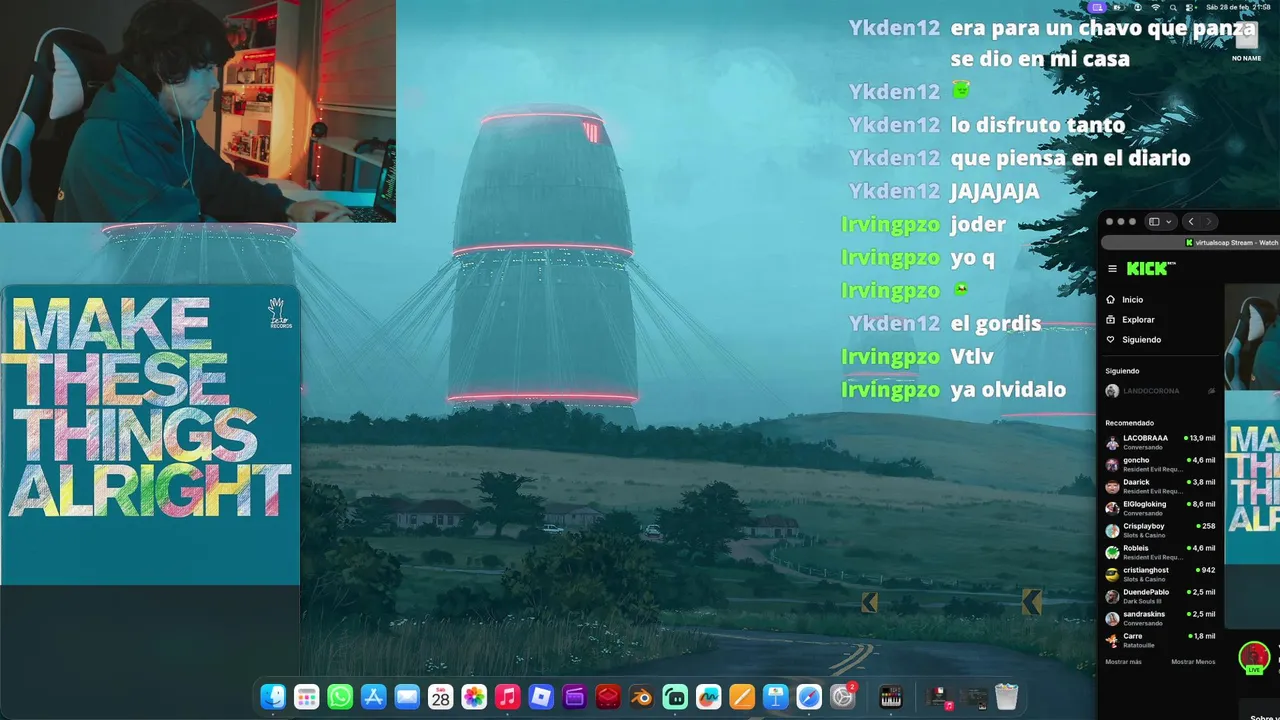Screen dimensions: 1280x720
Task: Open Siguiendo in Kick sidebar
Action: [x=1133, y=339]
